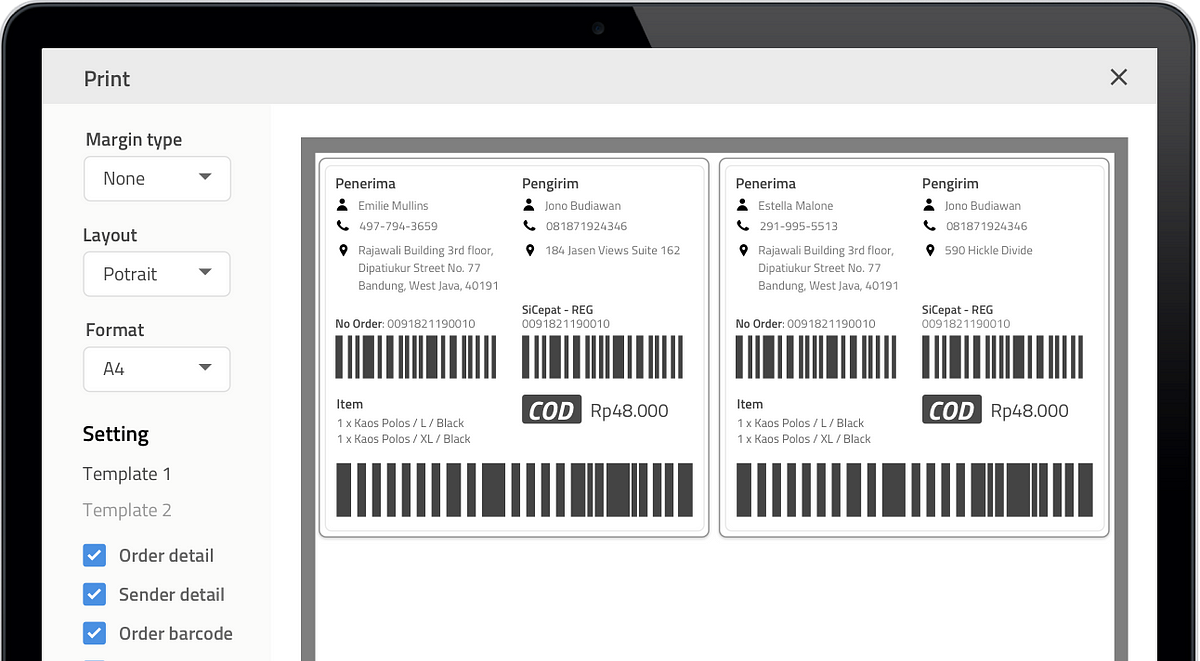The image size is (1200, 661).
Task: Click the name Emilie Mullins
Action: coord(393,206)
